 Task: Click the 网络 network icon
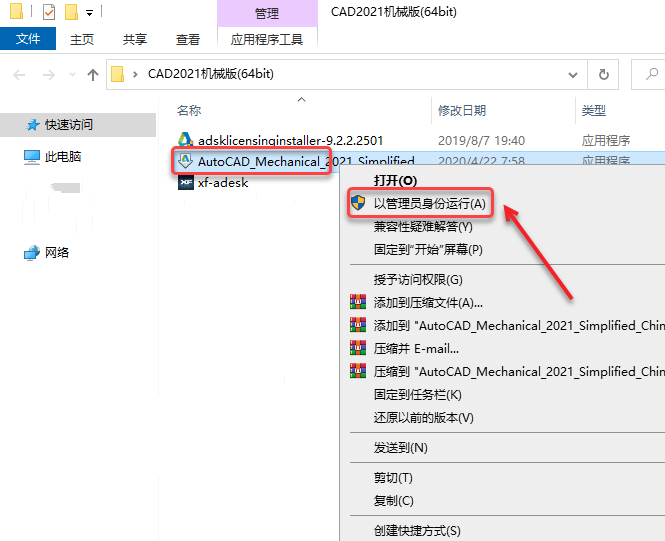[31, 253]
